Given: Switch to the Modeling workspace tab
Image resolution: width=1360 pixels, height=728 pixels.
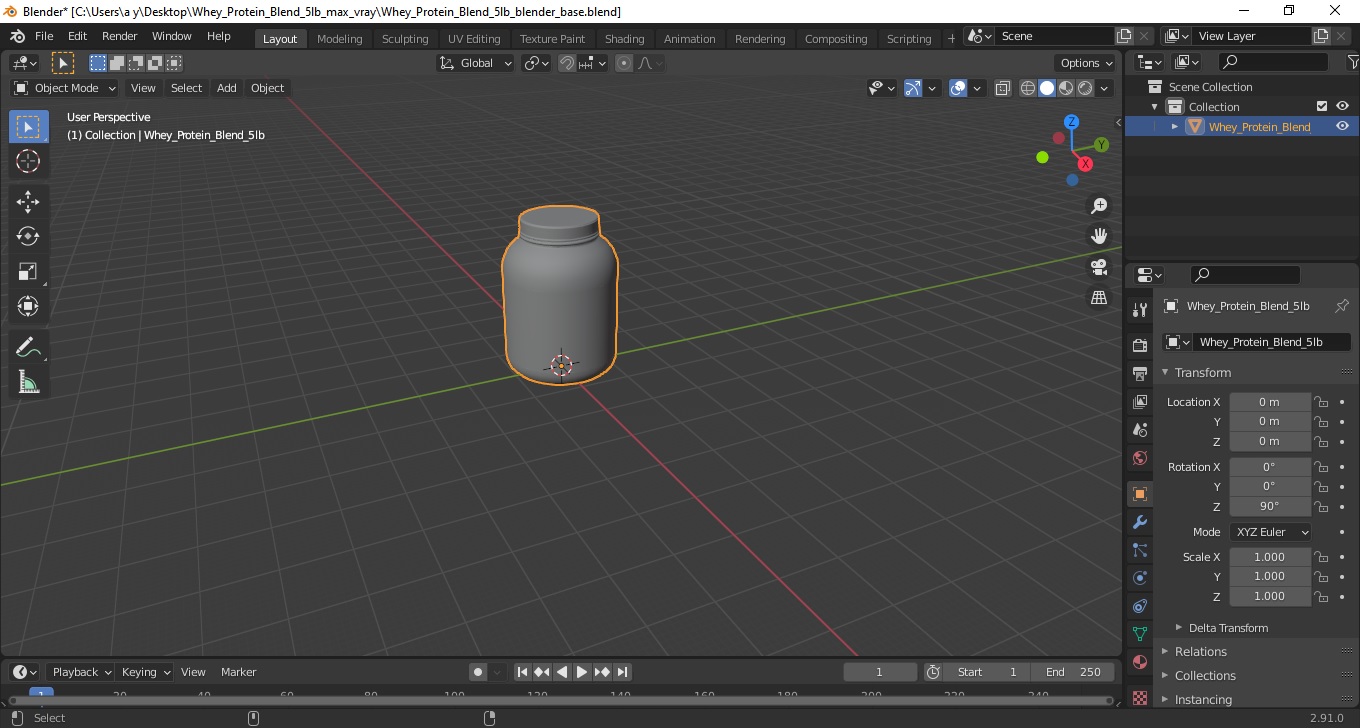Looking at the screenshot, I should [339, 38].
